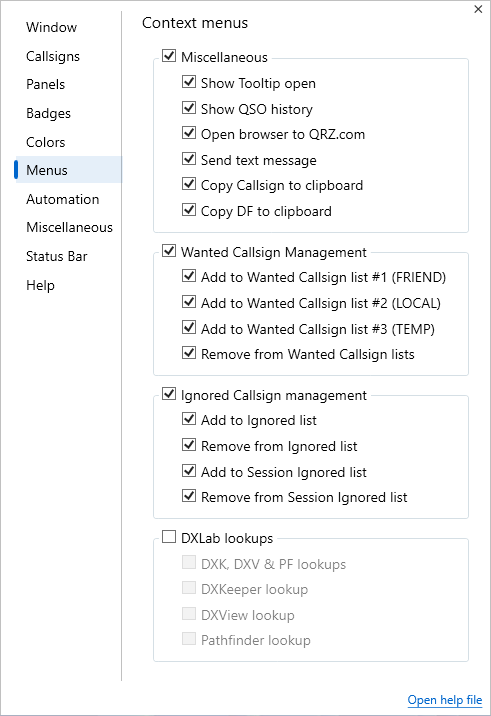Open the Window settings page
The width and height of the screenshot is (491, 716).
pyautogui.click(x=52, y=27)
